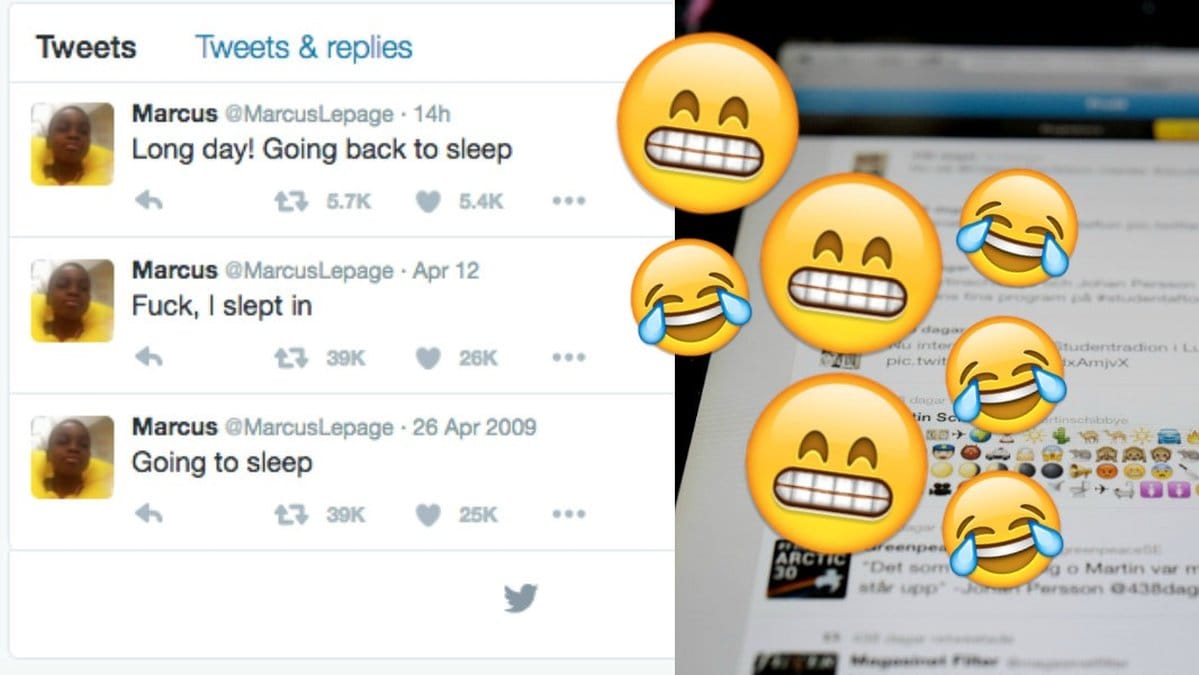
Task: Switch to the Tweets & replies tab
Action: pyautogui.click(x=304, y=47)
